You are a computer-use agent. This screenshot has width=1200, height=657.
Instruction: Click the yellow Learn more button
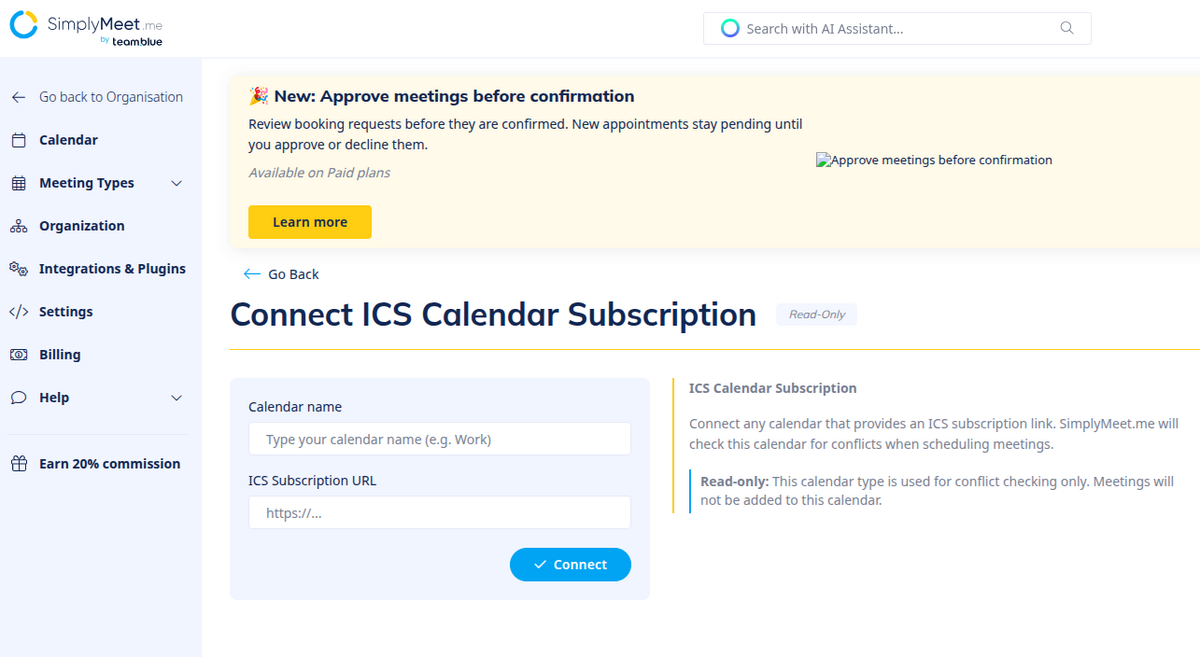310,222
